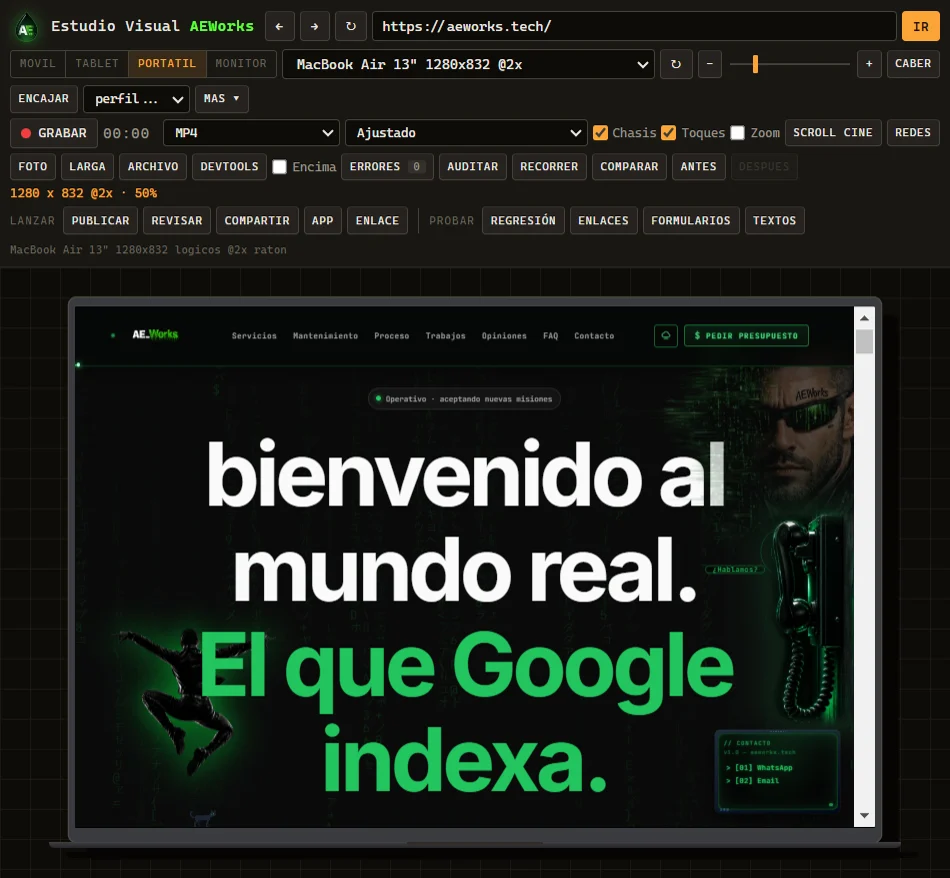
Task: Open the perfil dropdown
Action: tap(136, 99)
